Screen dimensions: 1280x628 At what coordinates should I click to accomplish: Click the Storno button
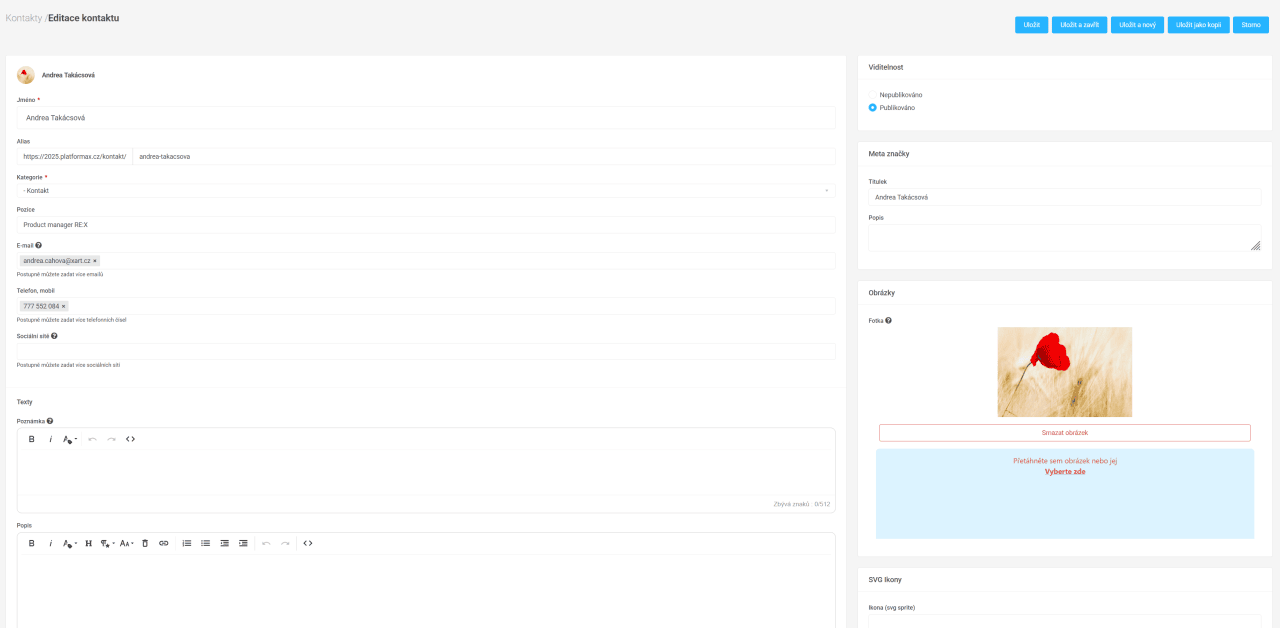1250,25
